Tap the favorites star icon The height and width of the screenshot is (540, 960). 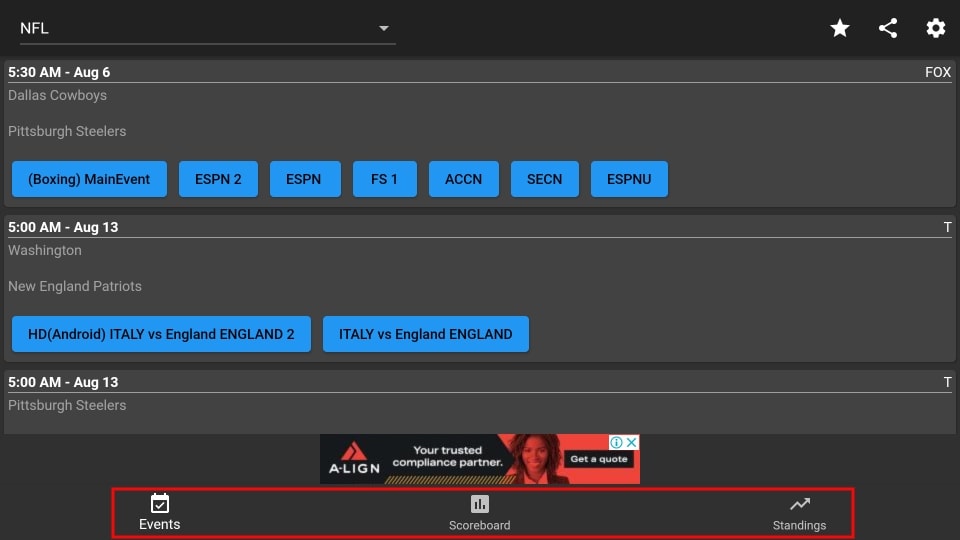click(839, 28)
